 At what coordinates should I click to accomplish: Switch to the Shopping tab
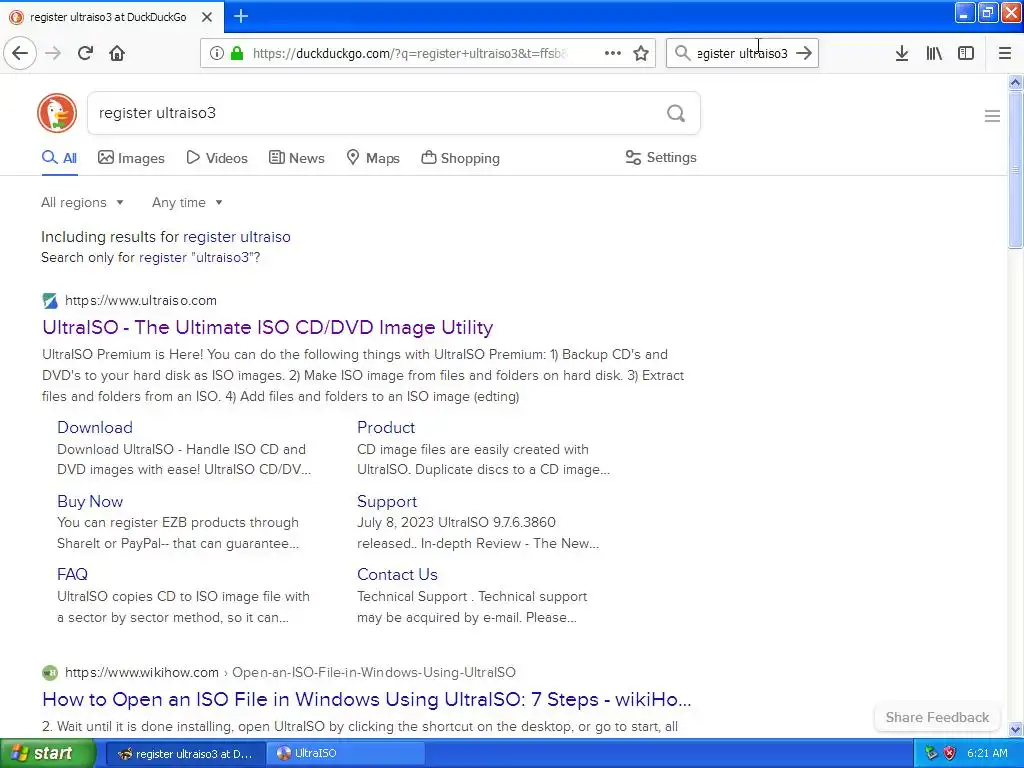(x=460, y=158)
